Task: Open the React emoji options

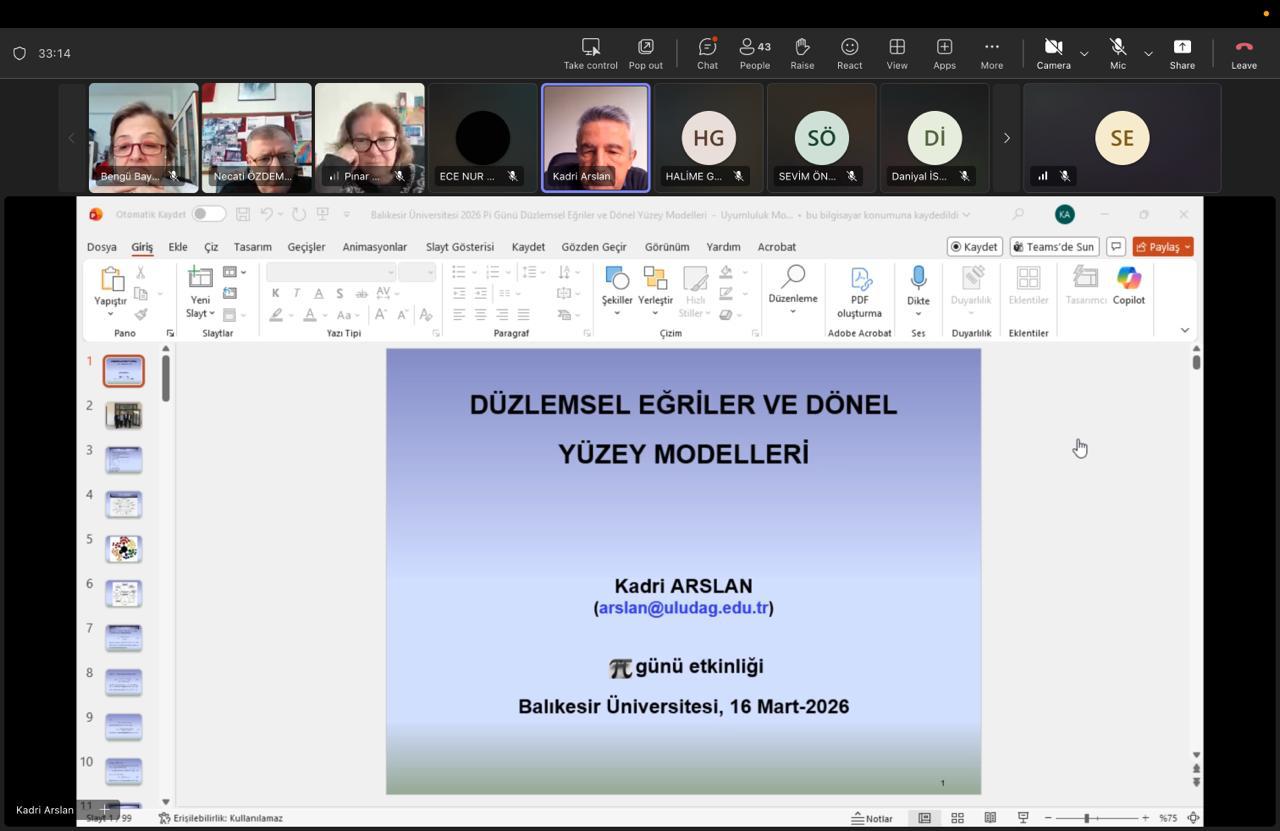Action: tap(850, 54)
